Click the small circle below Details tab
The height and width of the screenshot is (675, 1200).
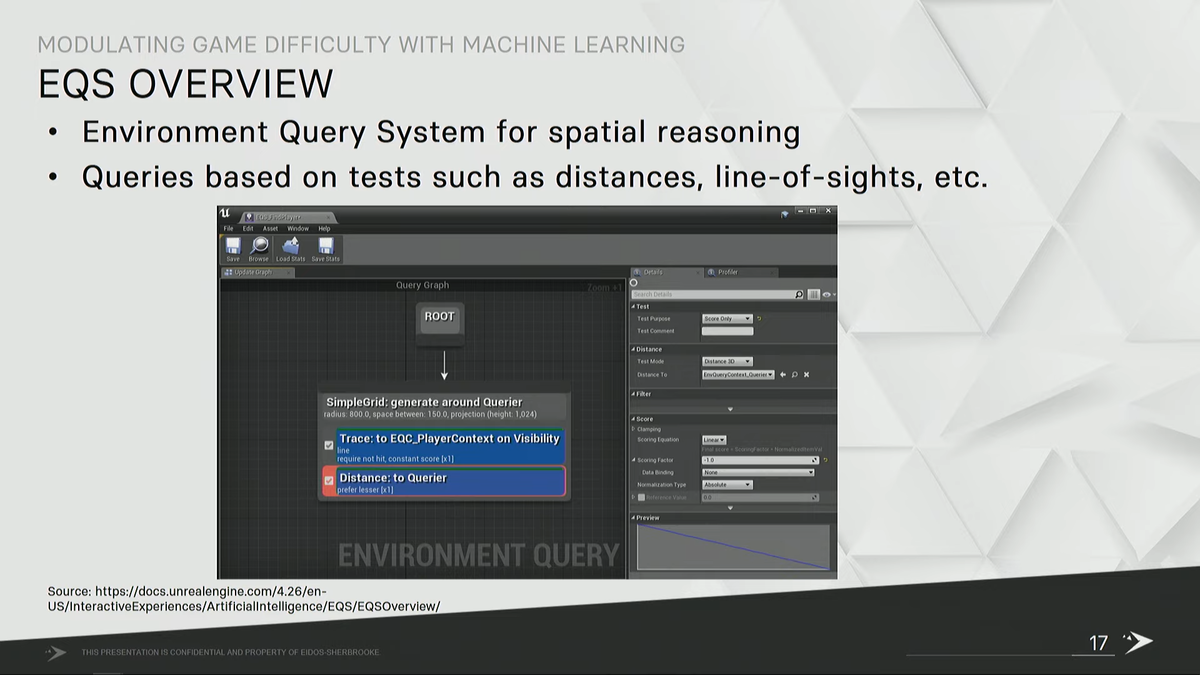(x=633, y=283)
